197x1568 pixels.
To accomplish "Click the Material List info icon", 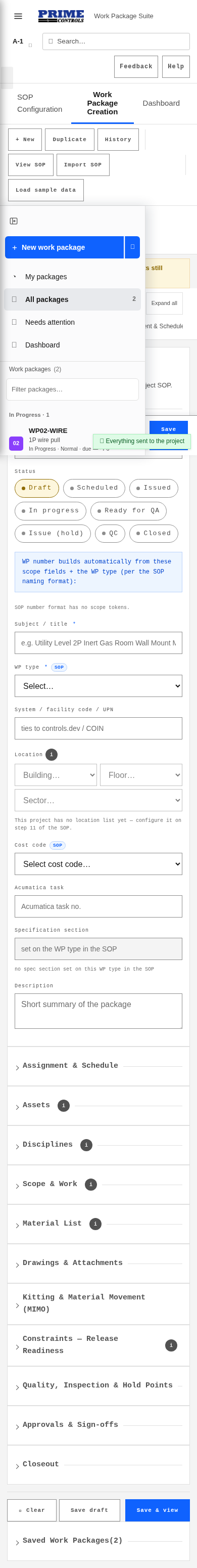I will pyautogui.click(x=95, y=1224).
